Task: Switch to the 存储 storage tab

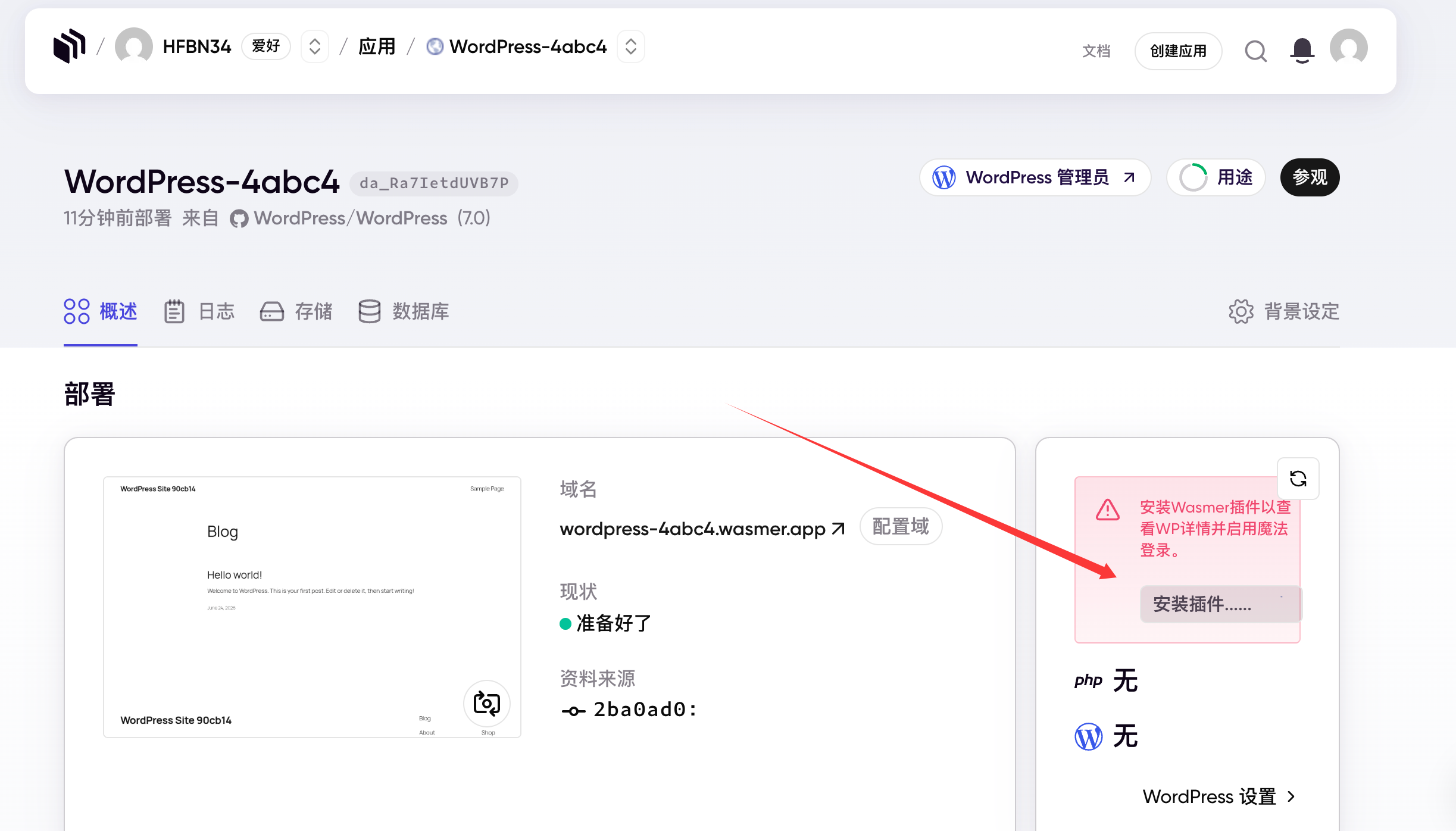Action: (296, 311)
